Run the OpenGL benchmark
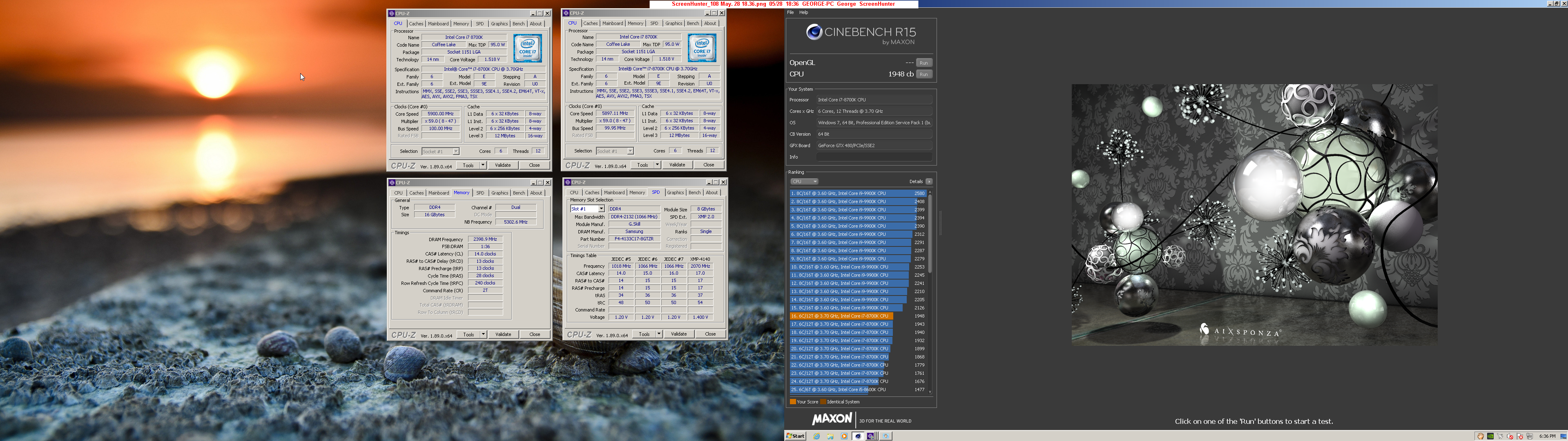Image resolution: width=1568 pixels, height=441 pixels. click(x=924, y=63)
